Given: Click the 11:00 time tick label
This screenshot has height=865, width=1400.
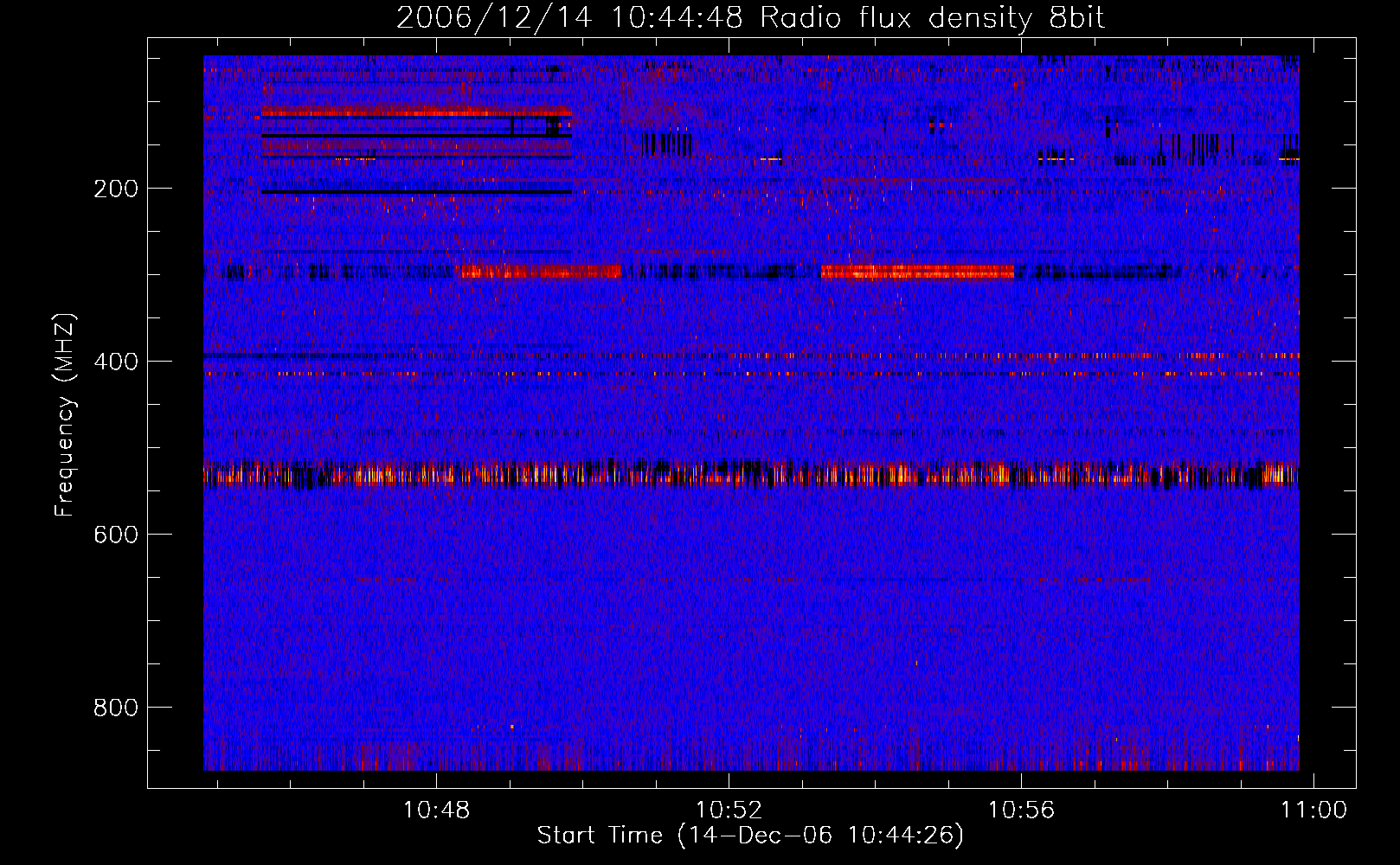Looking at the screenshot, I should coord(1313,811).
